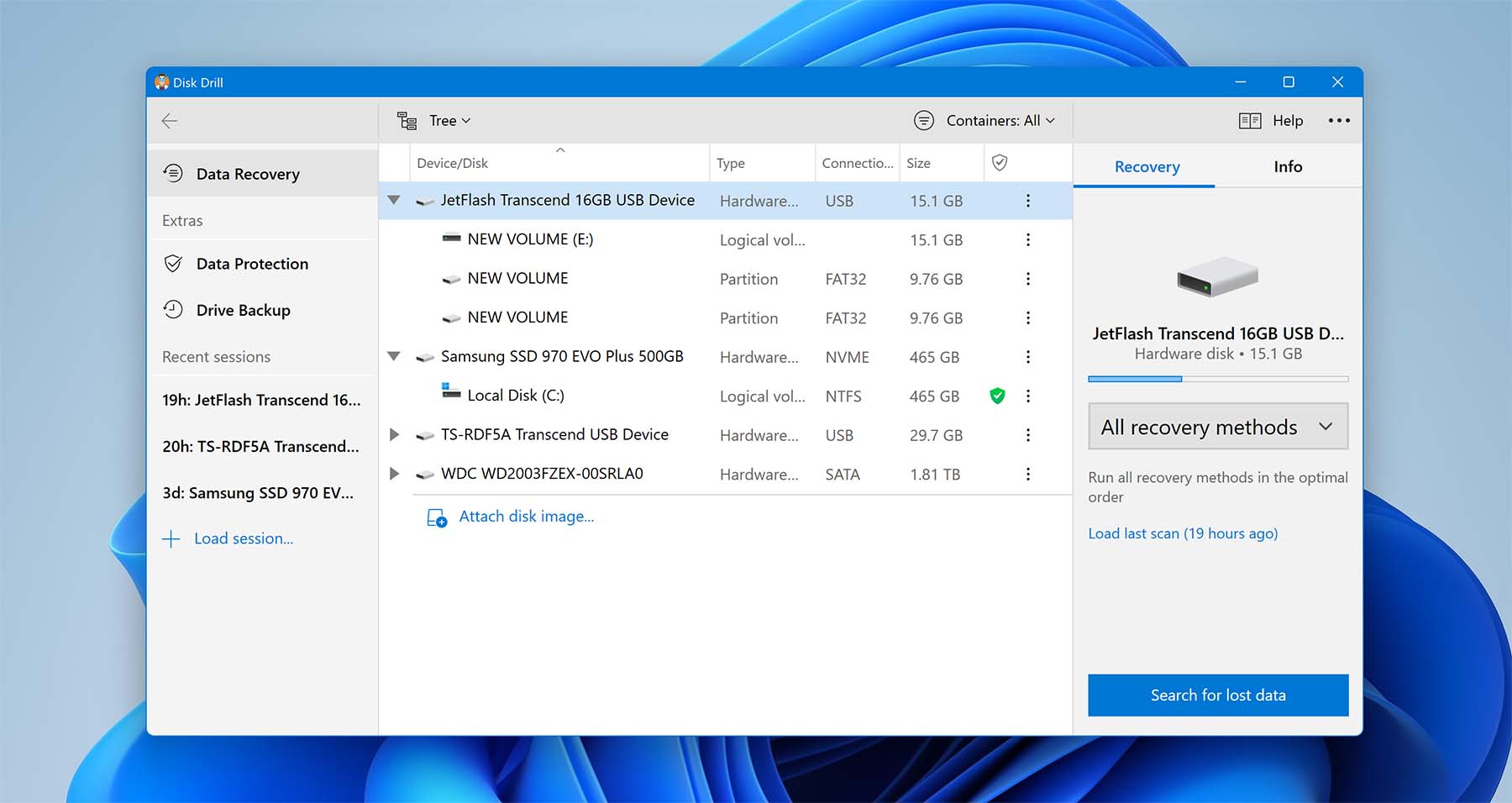Click the large drive thumbnail in Recovery panel
The width and height of the screenshot is (1512, 803).
1217,276
